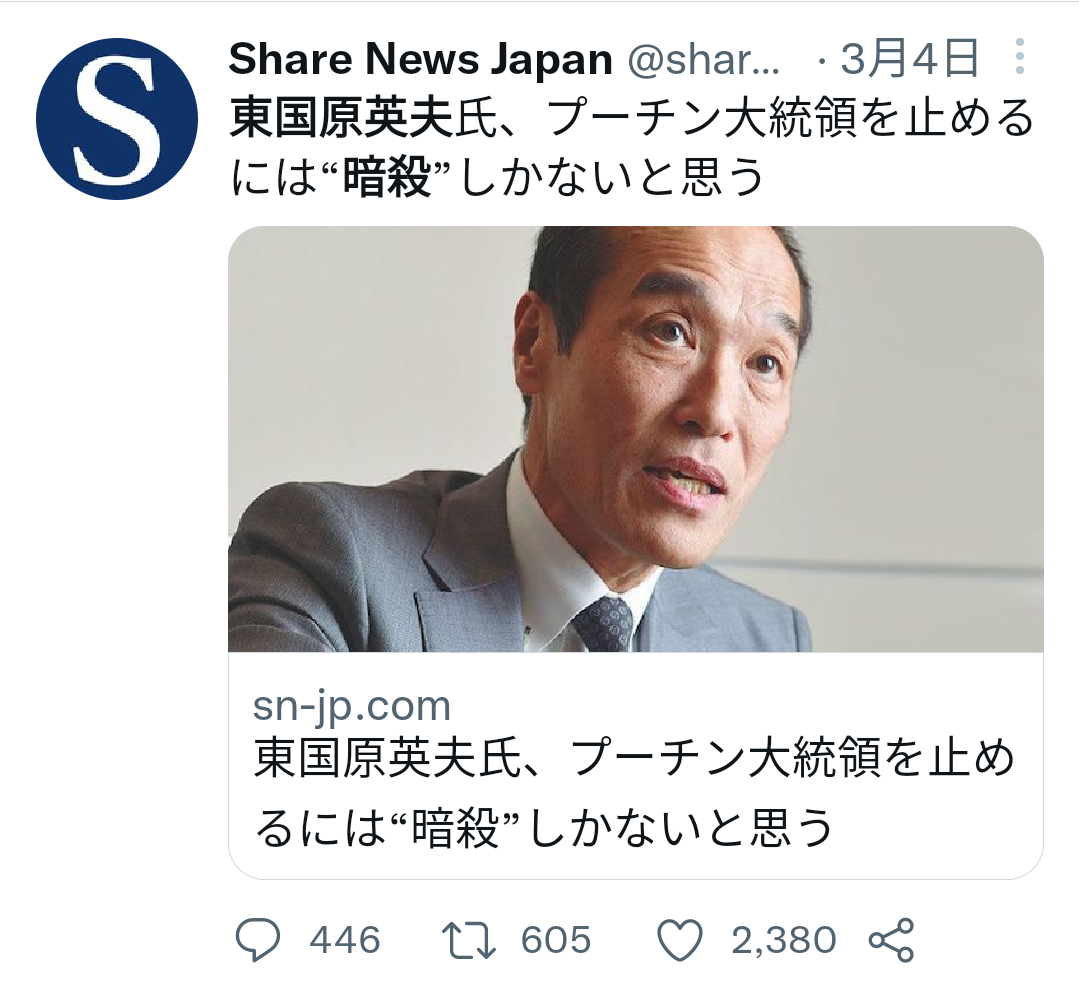Open the article preview photo

[636, 439]
